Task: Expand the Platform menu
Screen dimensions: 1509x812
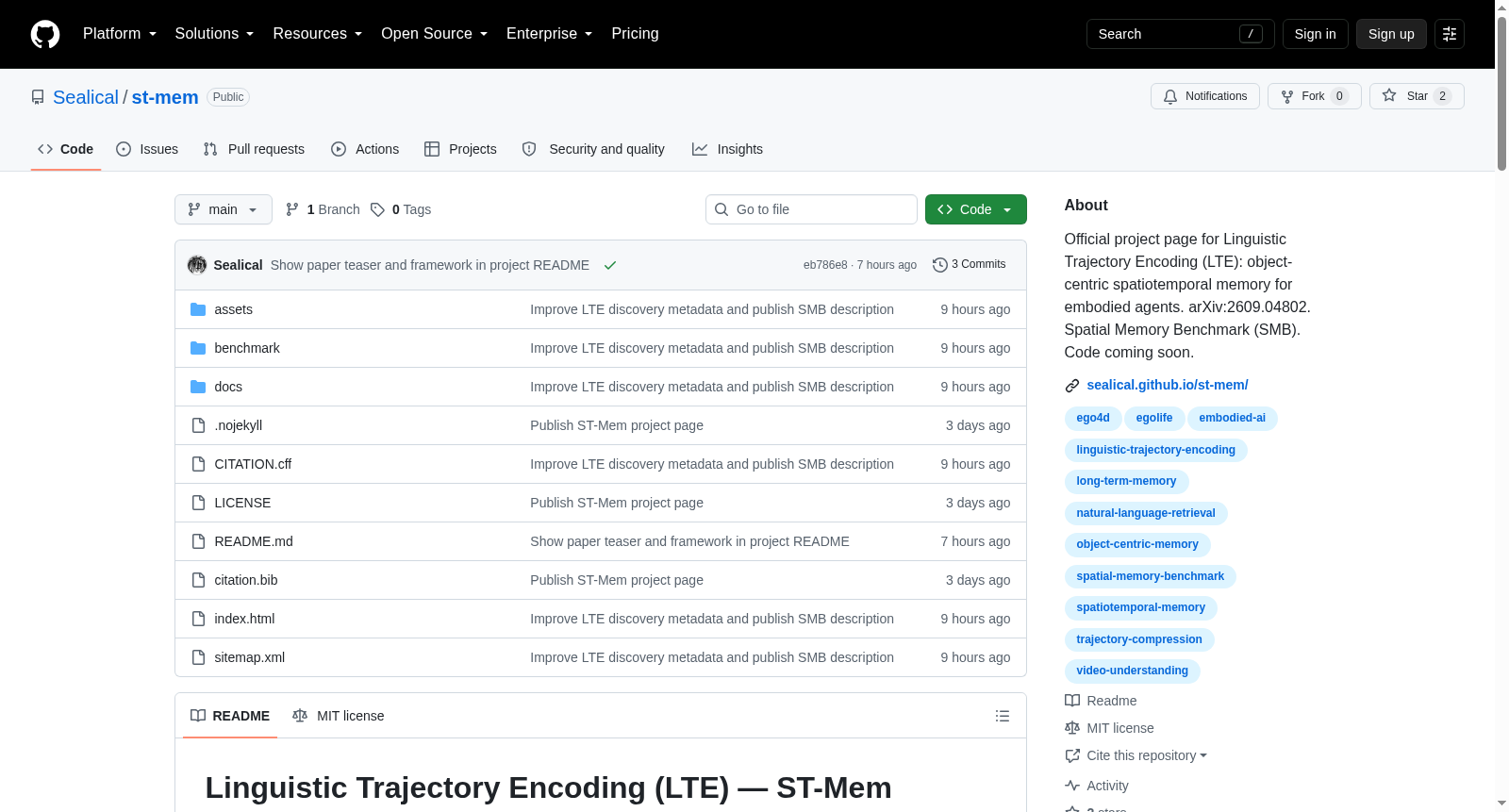Action: tap(120, 34)
